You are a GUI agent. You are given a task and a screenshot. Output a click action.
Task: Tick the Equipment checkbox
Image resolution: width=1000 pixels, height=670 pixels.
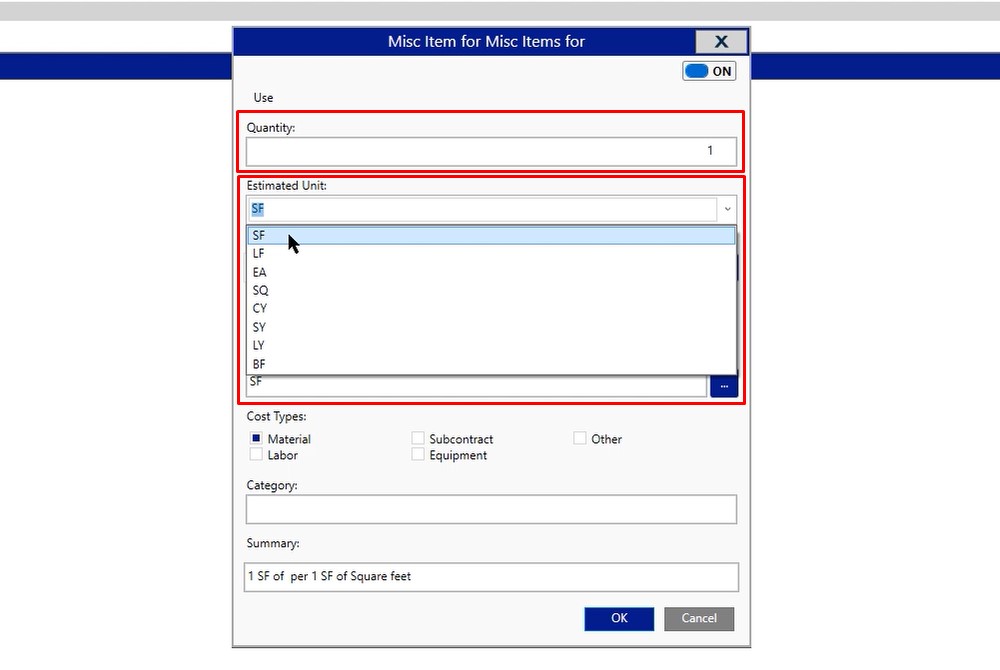(x=418, y=455)
